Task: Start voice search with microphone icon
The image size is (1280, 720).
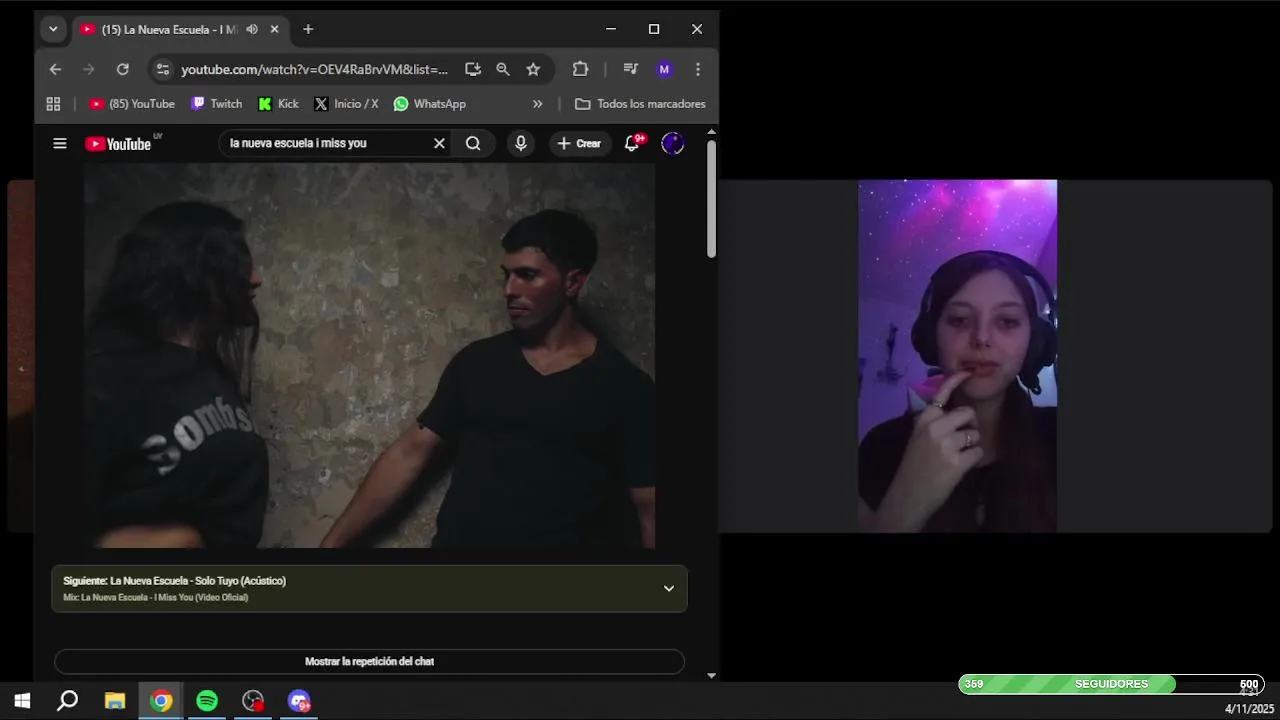Action: click(520, 143)
